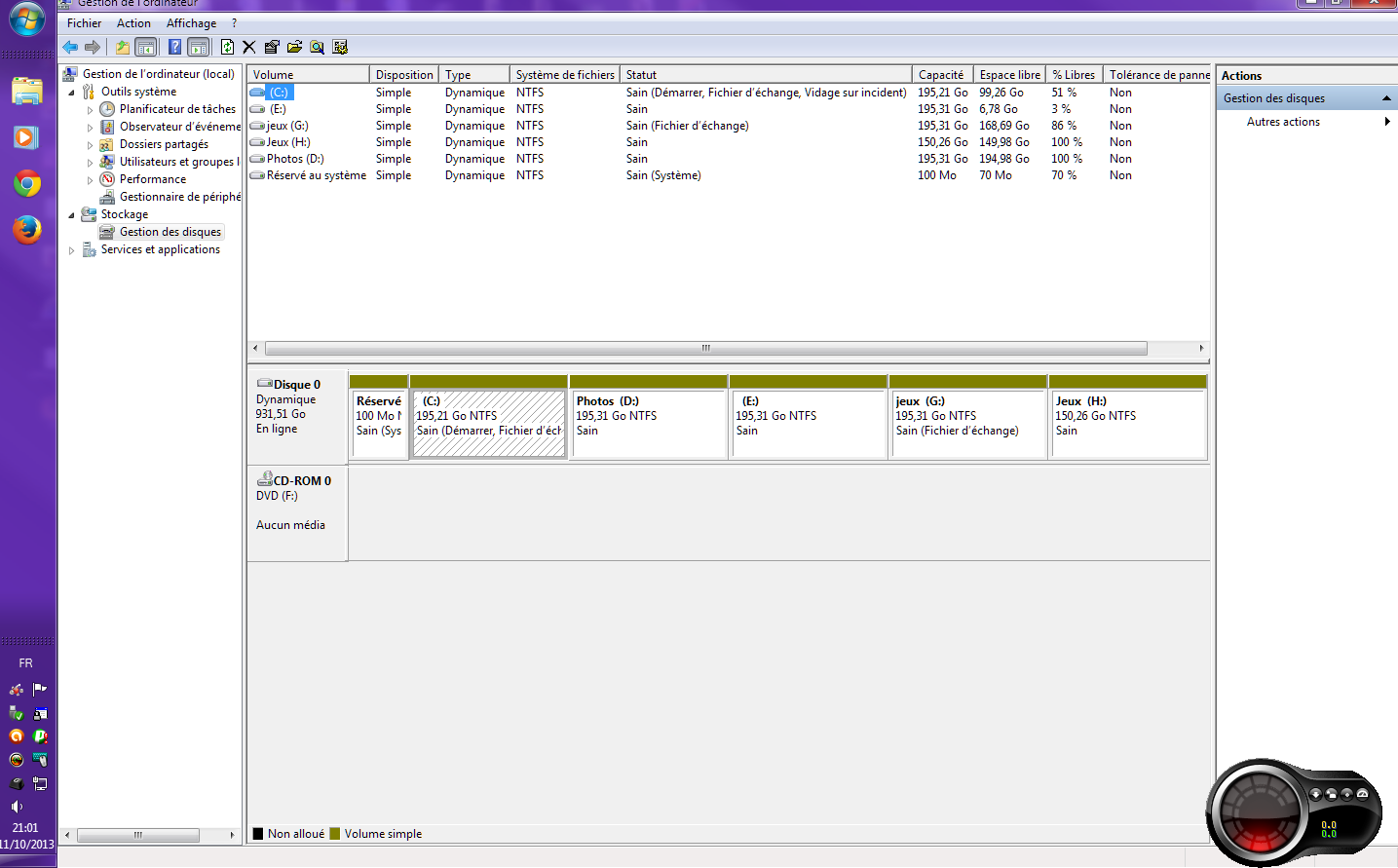The height and width of the screenshot is (868, 1398).
Task: Open Windows Explorer from the taskbar
Action: point(27,91)
